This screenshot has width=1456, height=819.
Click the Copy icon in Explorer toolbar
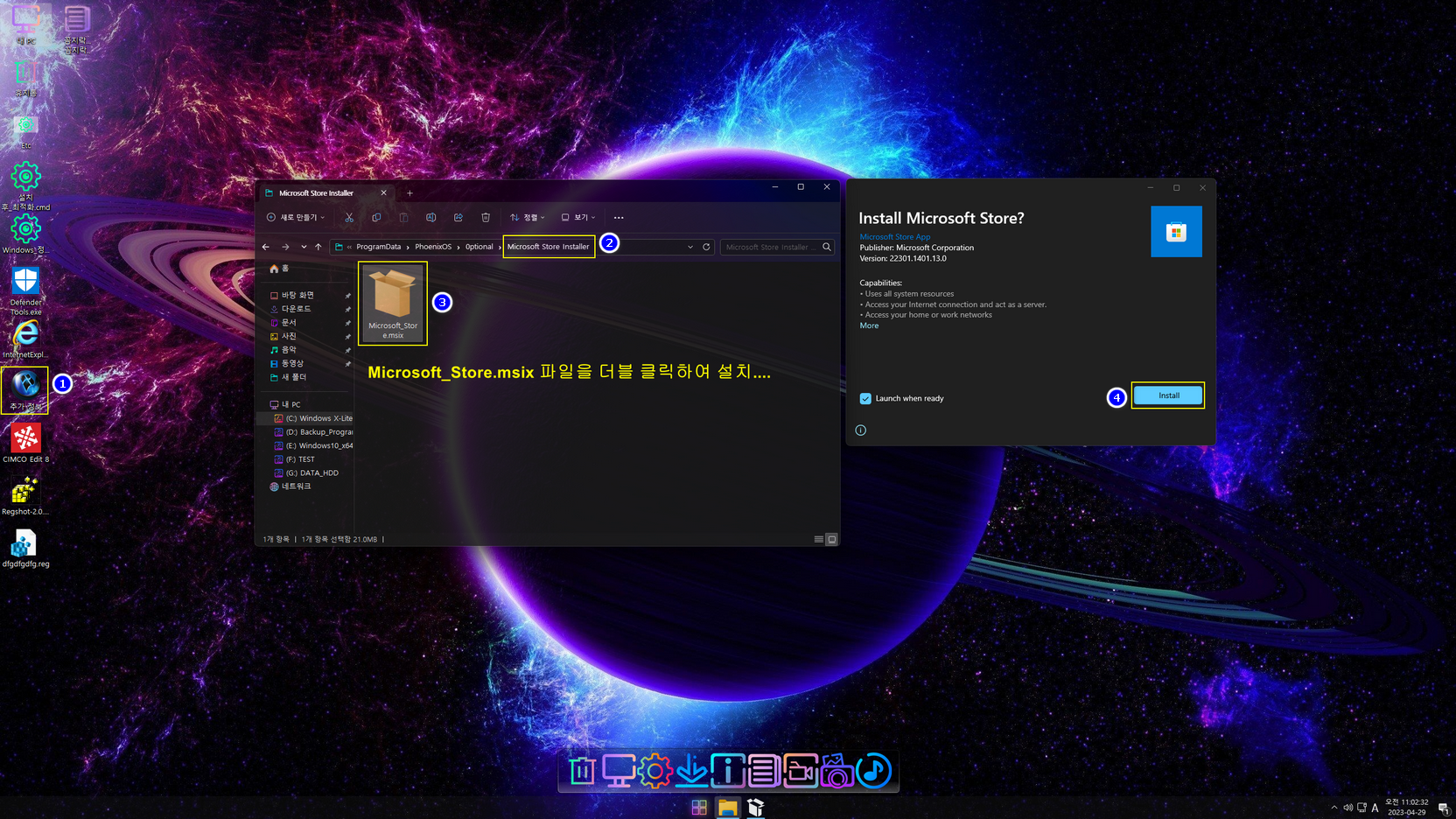(376, 217)
